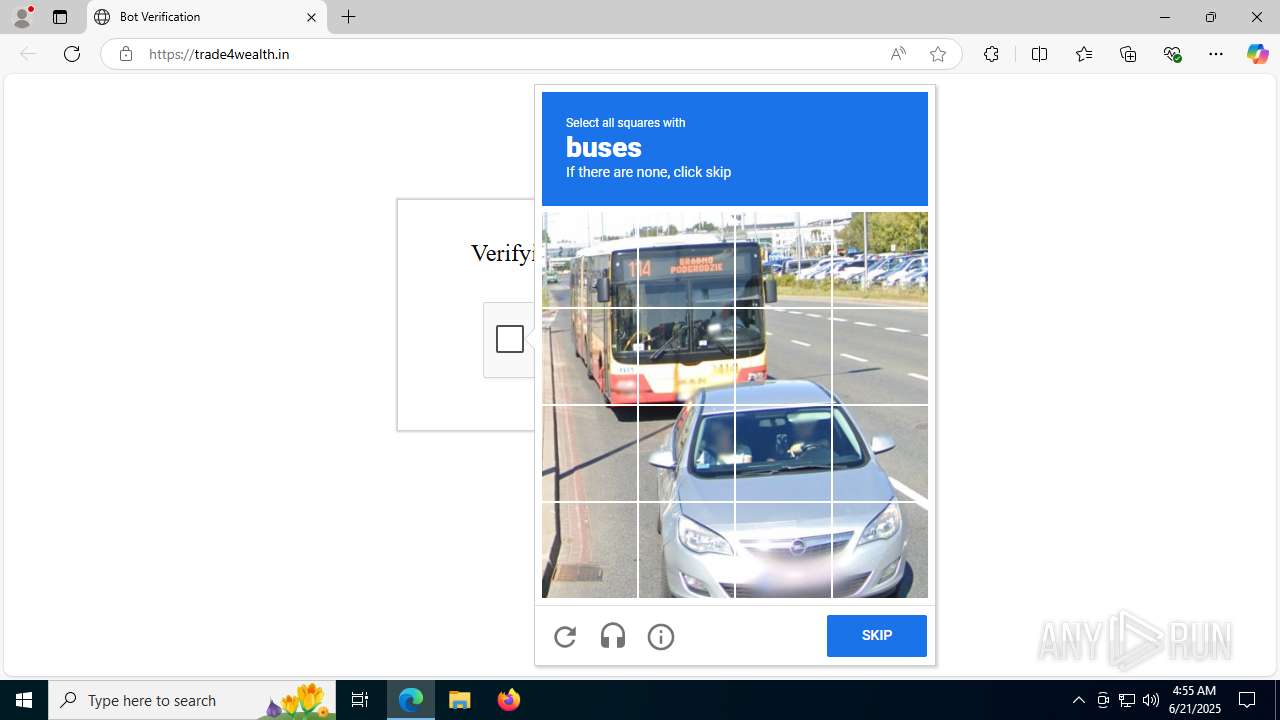Open File Explorer from taskbar
This screenshot has height=720, width=1280.
pyautogui.click(x=460, y=700)
